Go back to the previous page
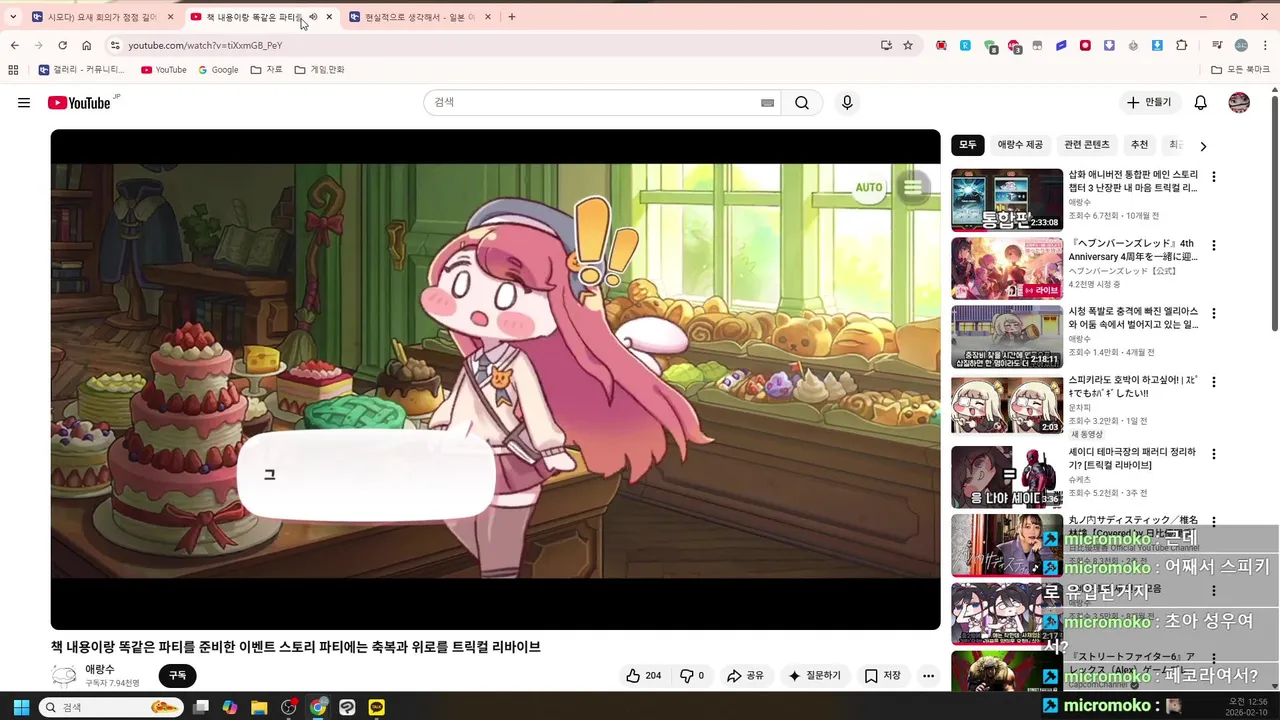The image size is (1280, 720). 14,45
